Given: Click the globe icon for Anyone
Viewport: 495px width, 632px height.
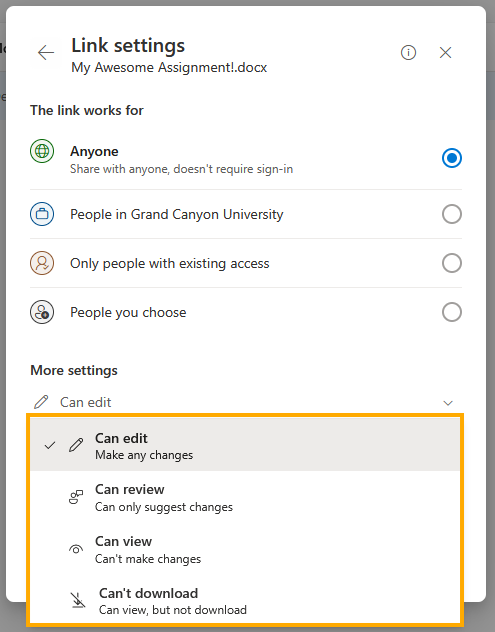Looking at the screenshot, I should pyautogui.click(x=42, y=151).
